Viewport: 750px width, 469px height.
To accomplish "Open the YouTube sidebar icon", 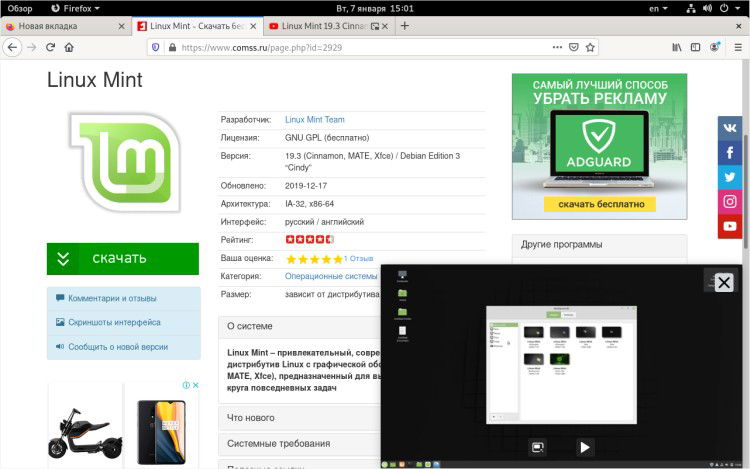I will click(729, 226).
